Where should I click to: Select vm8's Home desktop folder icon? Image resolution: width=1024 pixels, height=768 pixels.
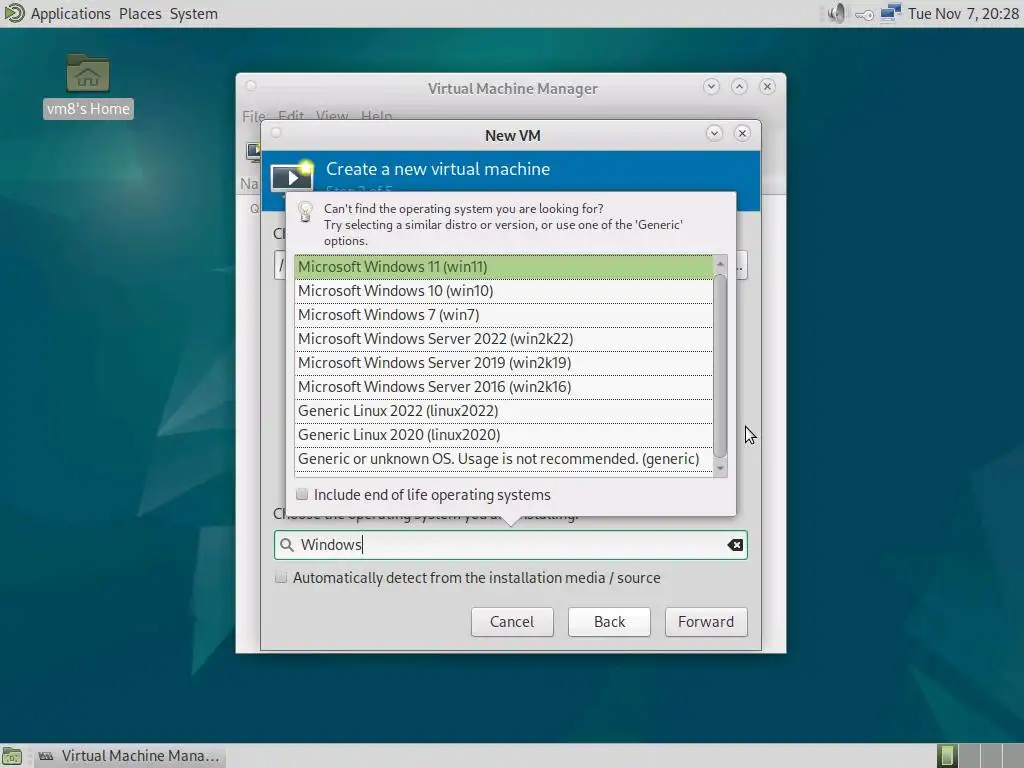point(88,86)
